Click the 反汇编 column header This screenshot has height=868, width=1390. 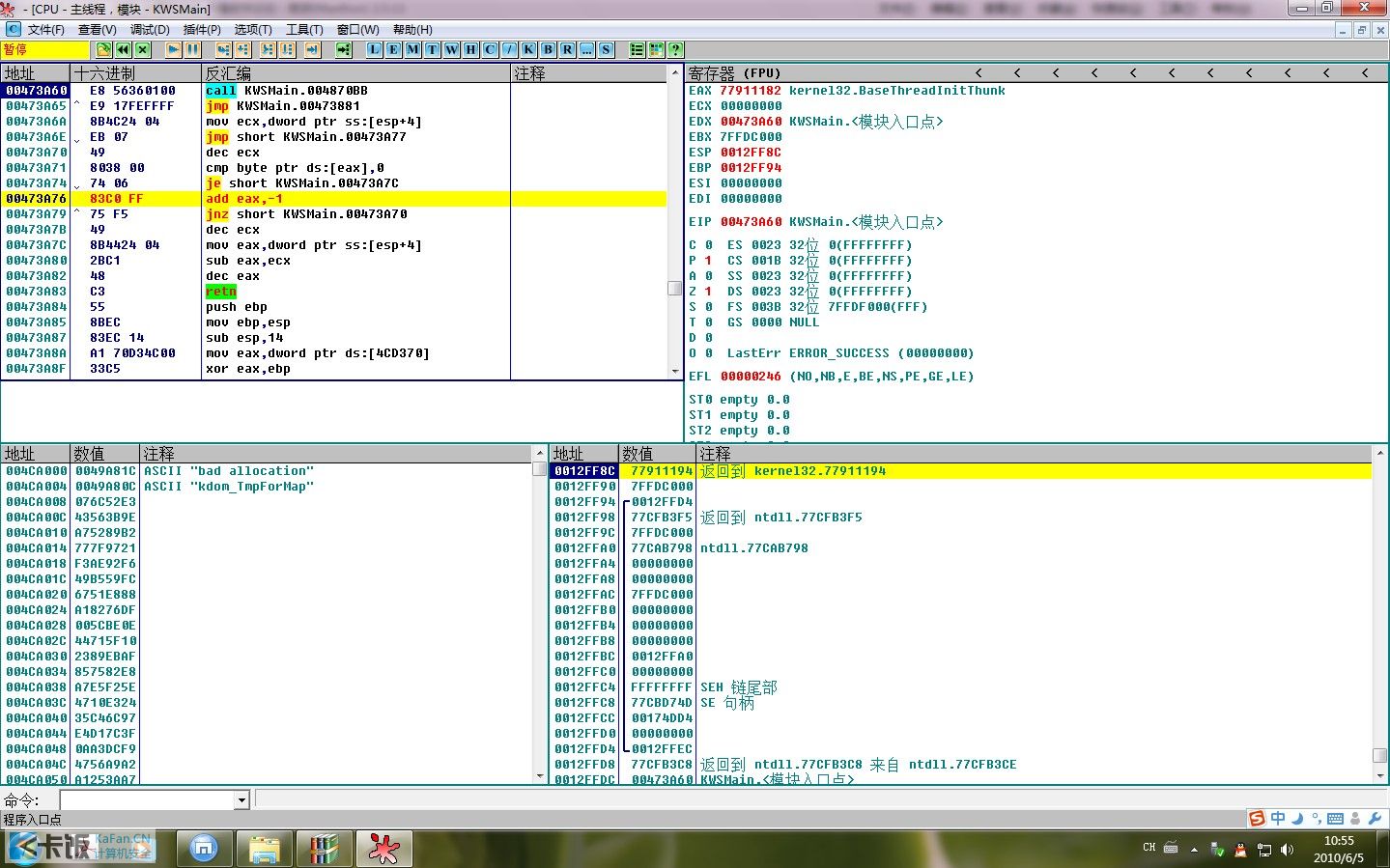tap(356, 73)
